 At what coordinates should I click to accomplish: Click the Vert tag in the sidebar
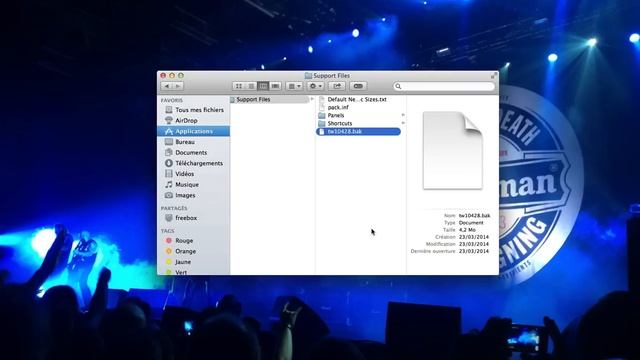pyautogui.click(x=193, y=272)
